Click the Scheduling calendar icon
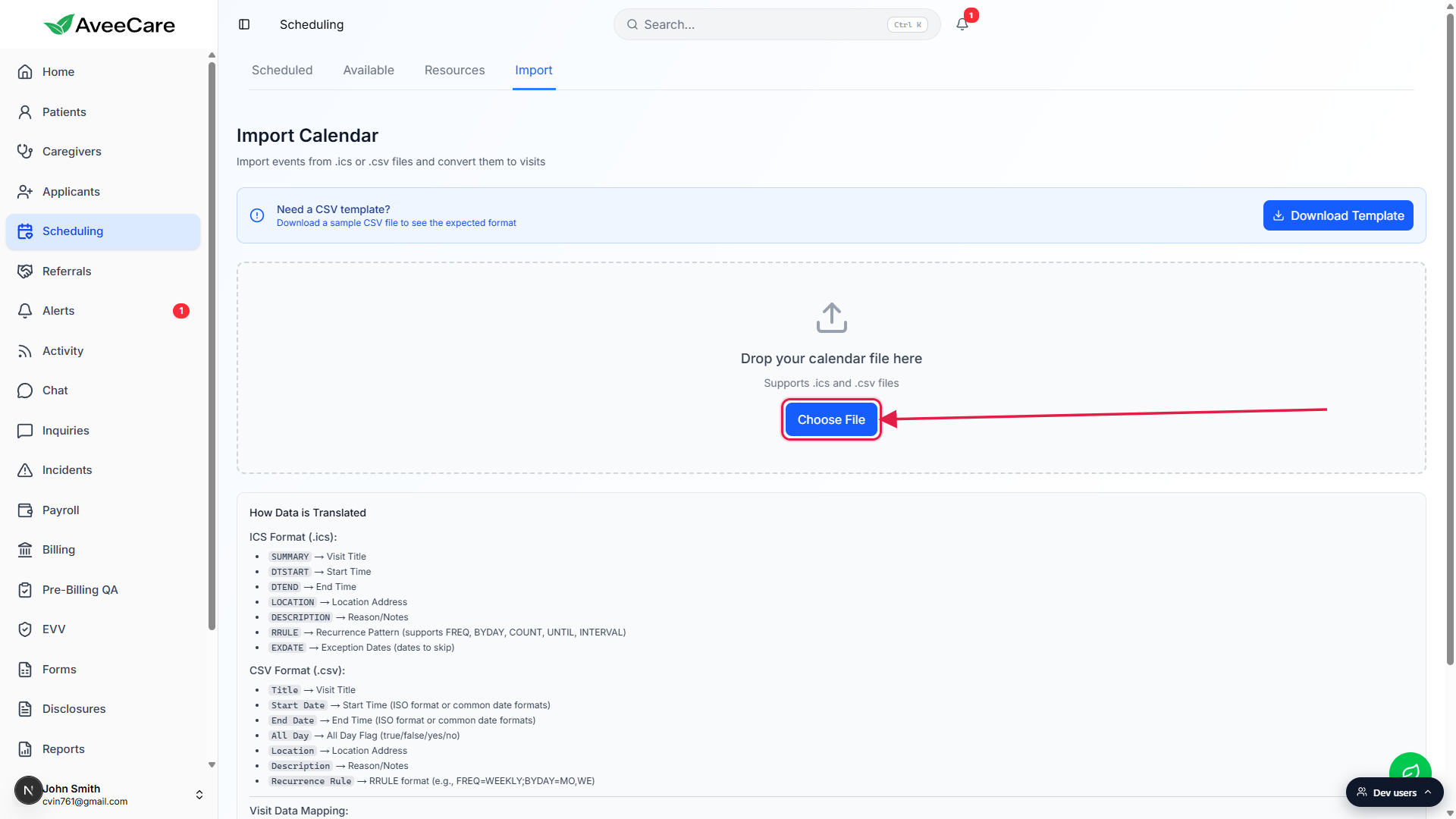 point(25,231)
